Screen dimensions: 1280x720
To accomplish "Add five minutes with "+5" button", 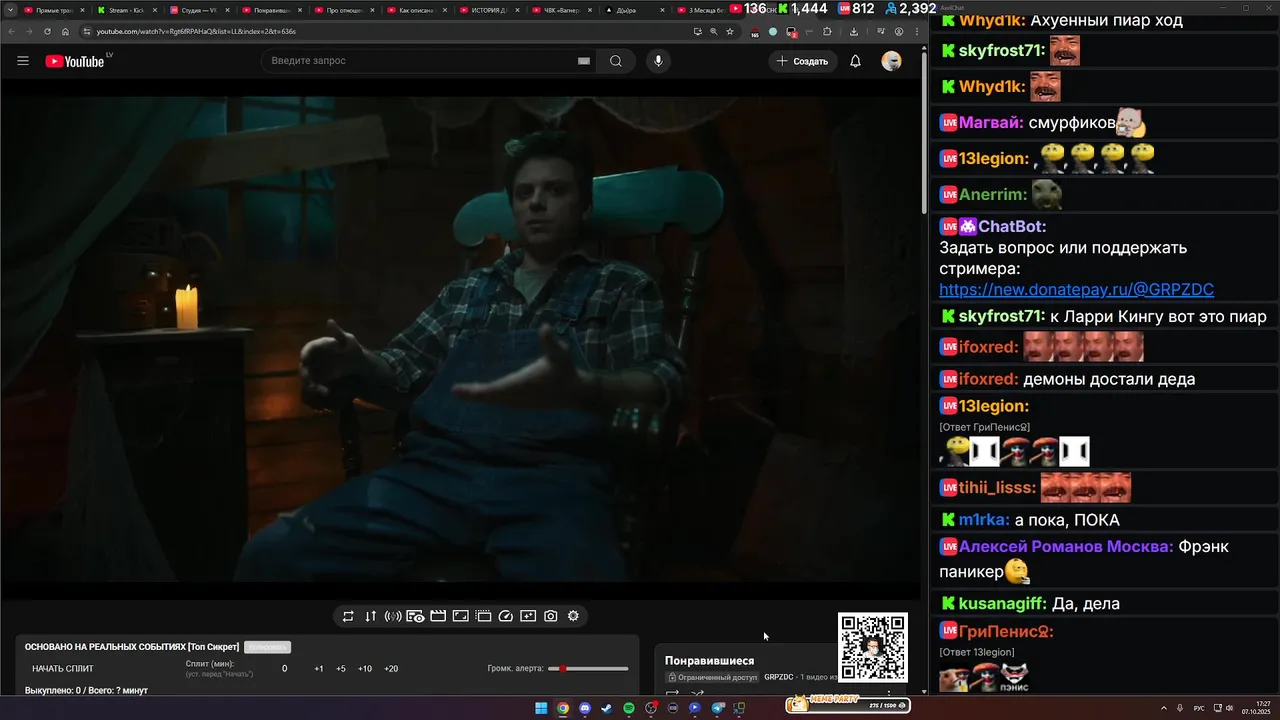I will click(x=341, y=668).
